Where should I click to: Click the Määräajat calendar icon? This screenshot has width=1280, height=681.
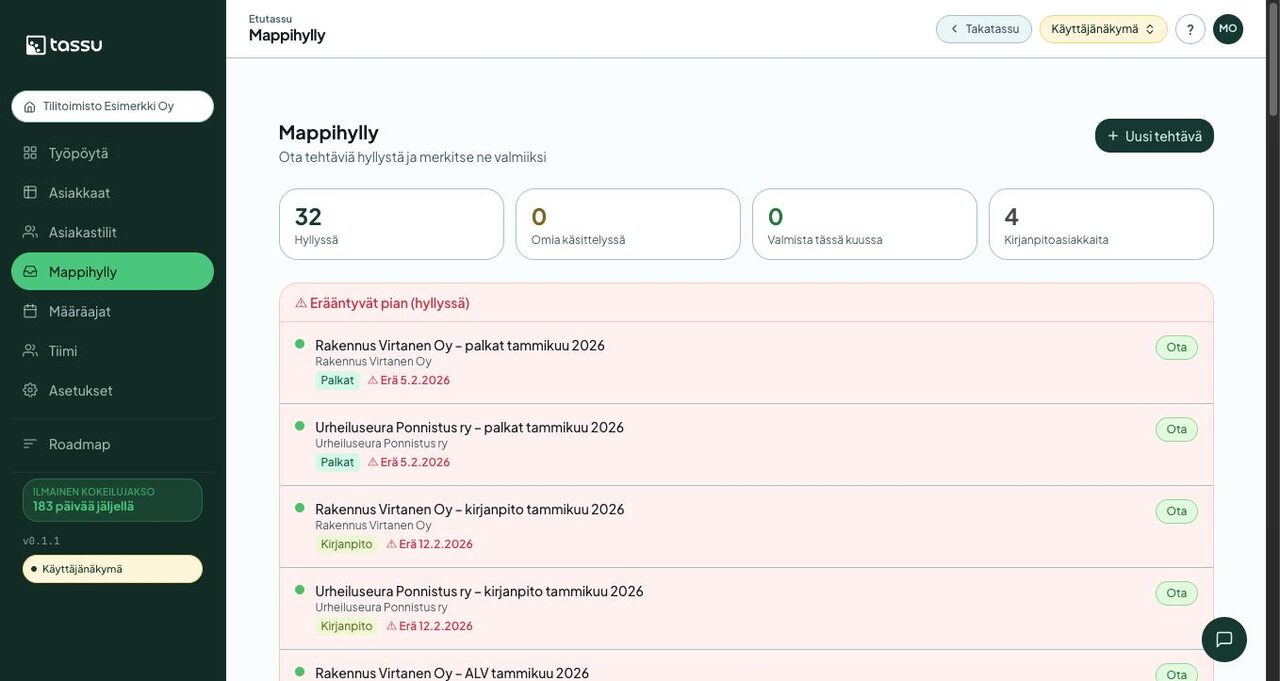point(30,311)
